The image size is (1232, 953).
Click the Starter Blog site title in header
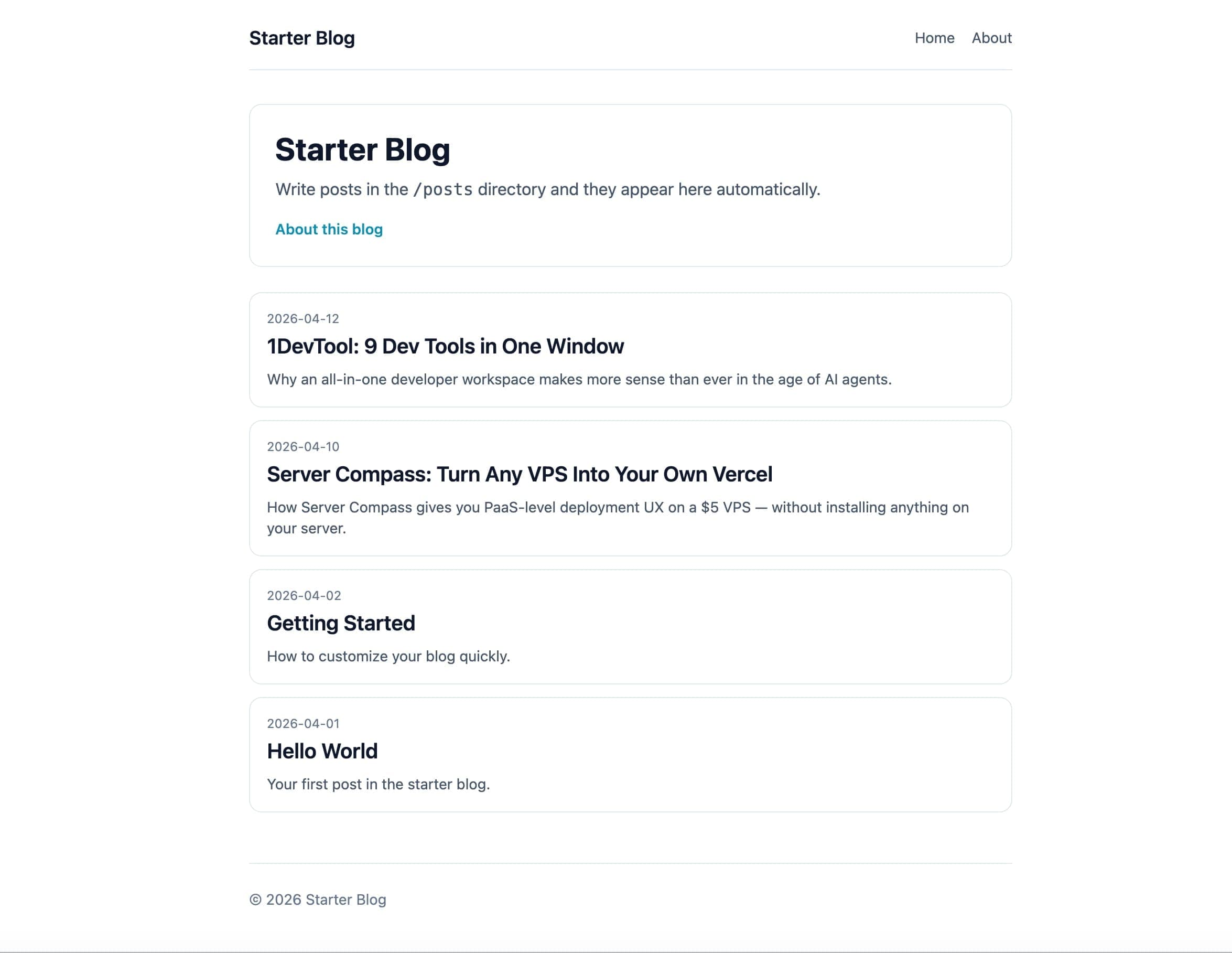pos(302,38)
